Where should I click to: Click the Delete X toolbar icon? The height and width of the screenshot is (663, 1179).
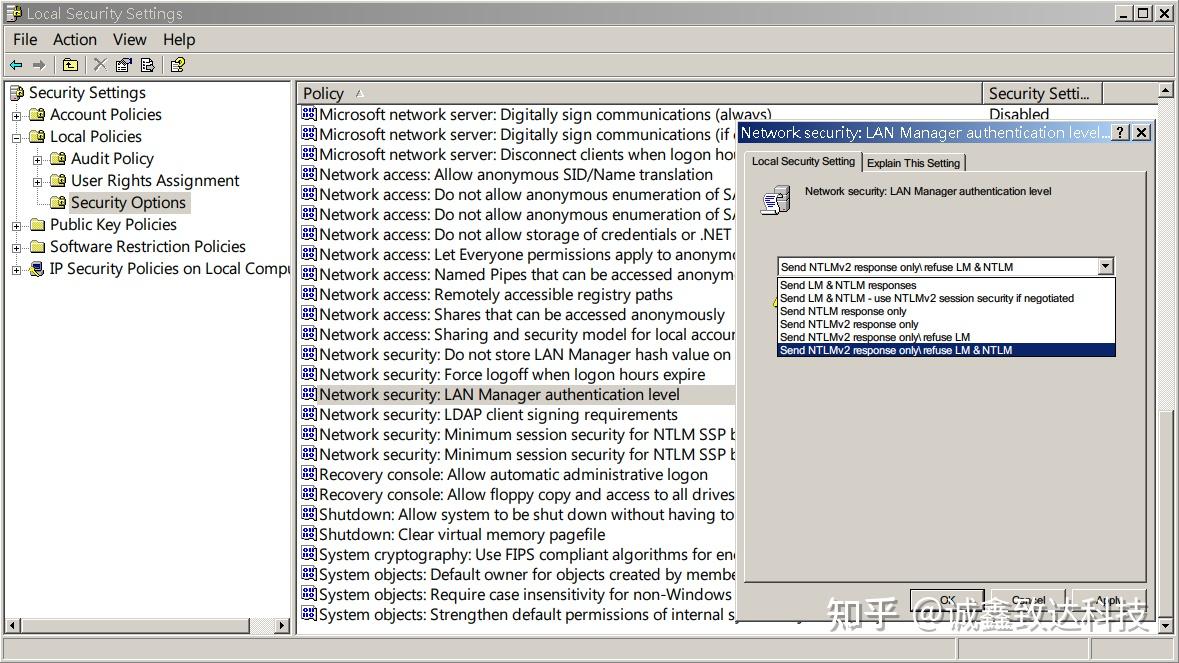pyautogui.click(x=100, y=65)
